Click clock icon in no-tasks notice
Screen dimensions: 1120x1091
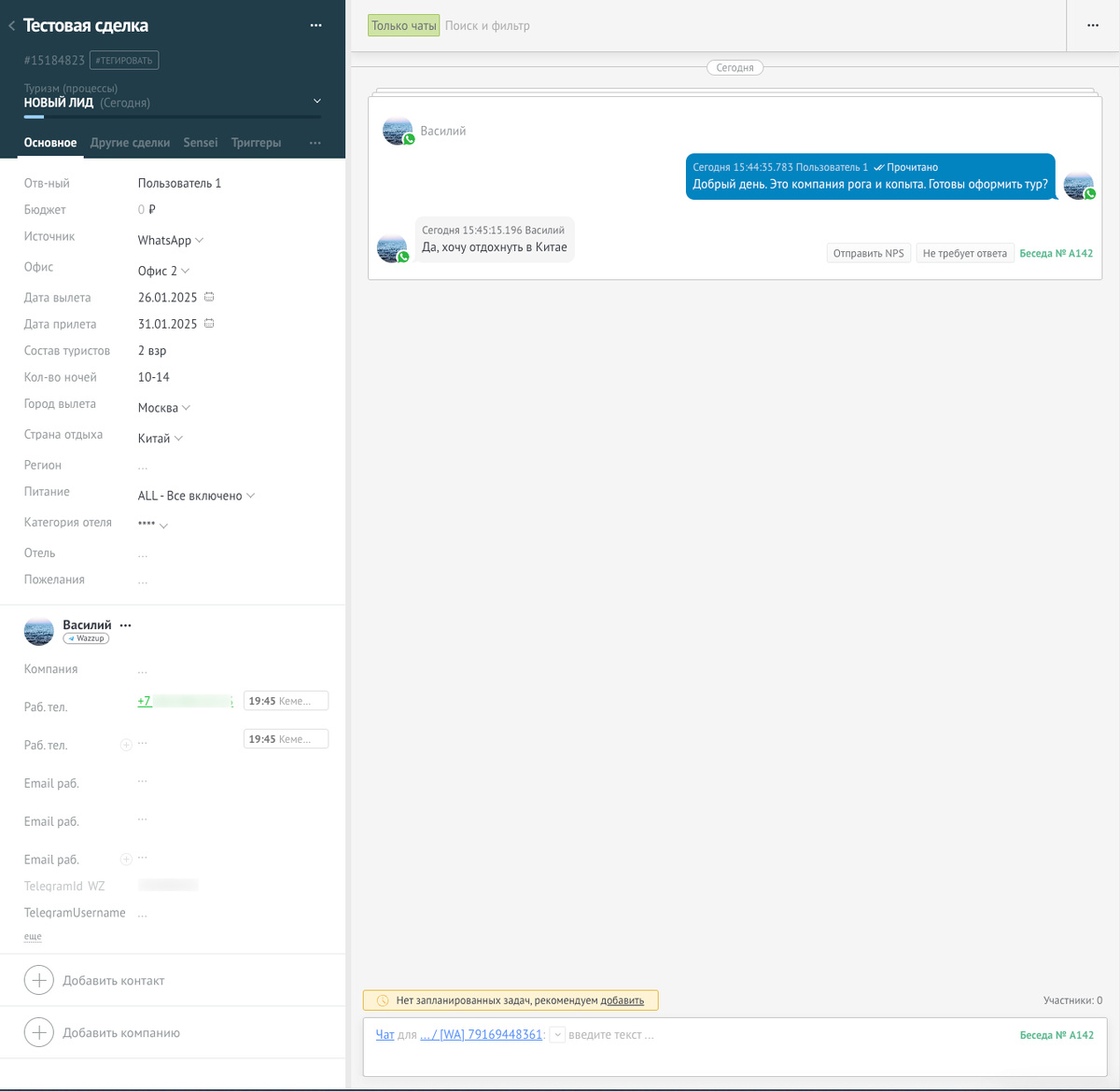coord(383,1000)
